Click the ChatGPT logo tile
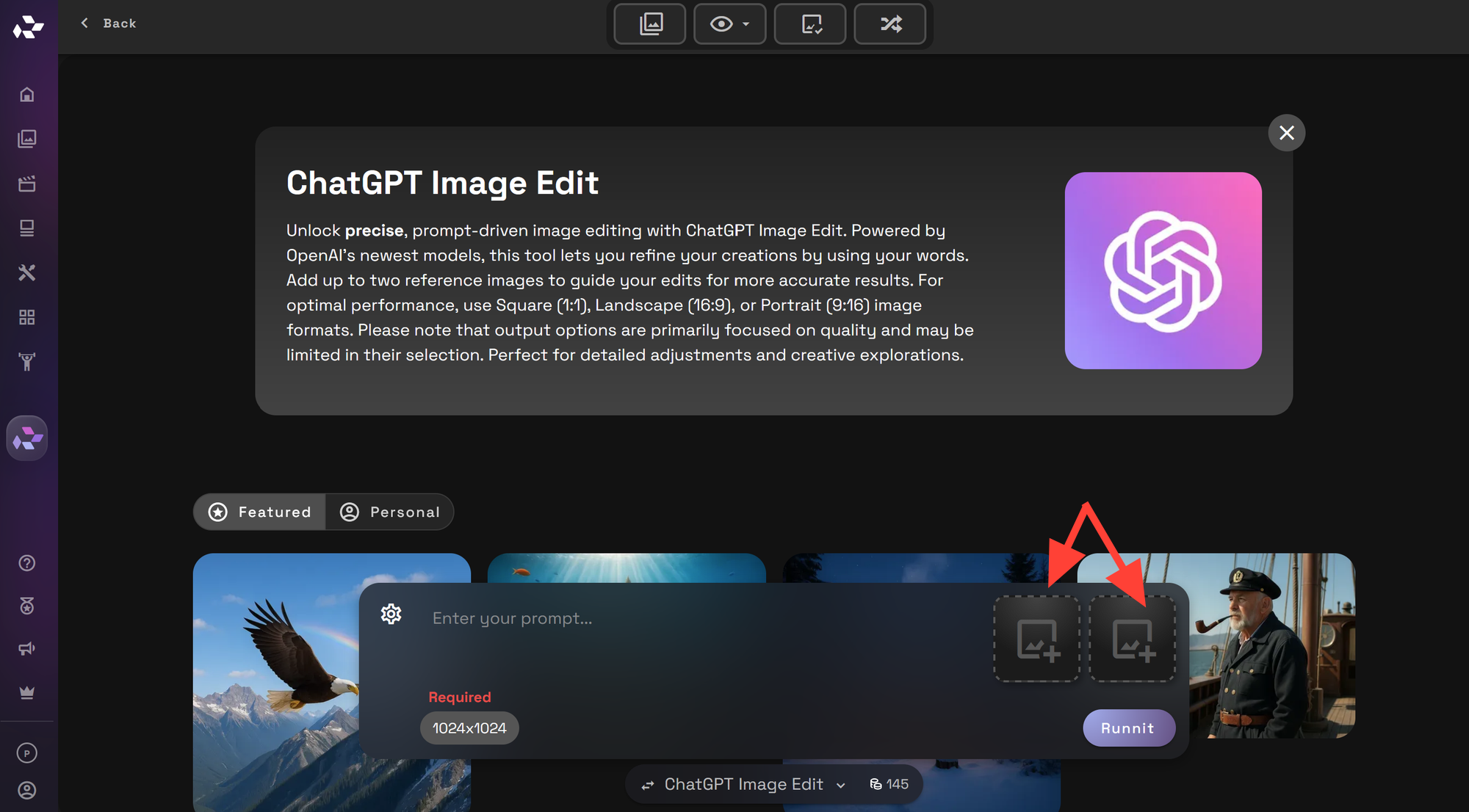Viewport: 1469px width, 812px height. pos(1163,271)
